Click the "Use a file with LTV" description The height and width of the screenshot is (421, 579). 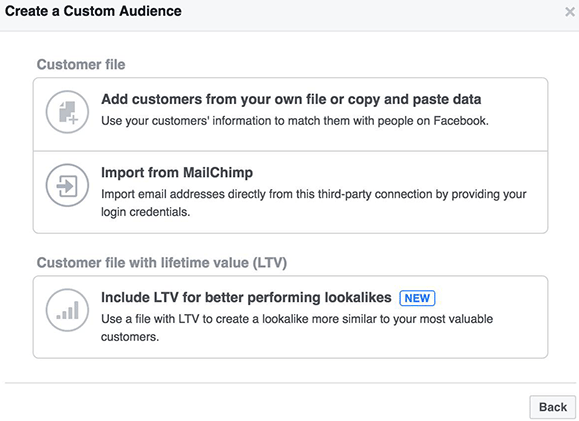point(297,328)
